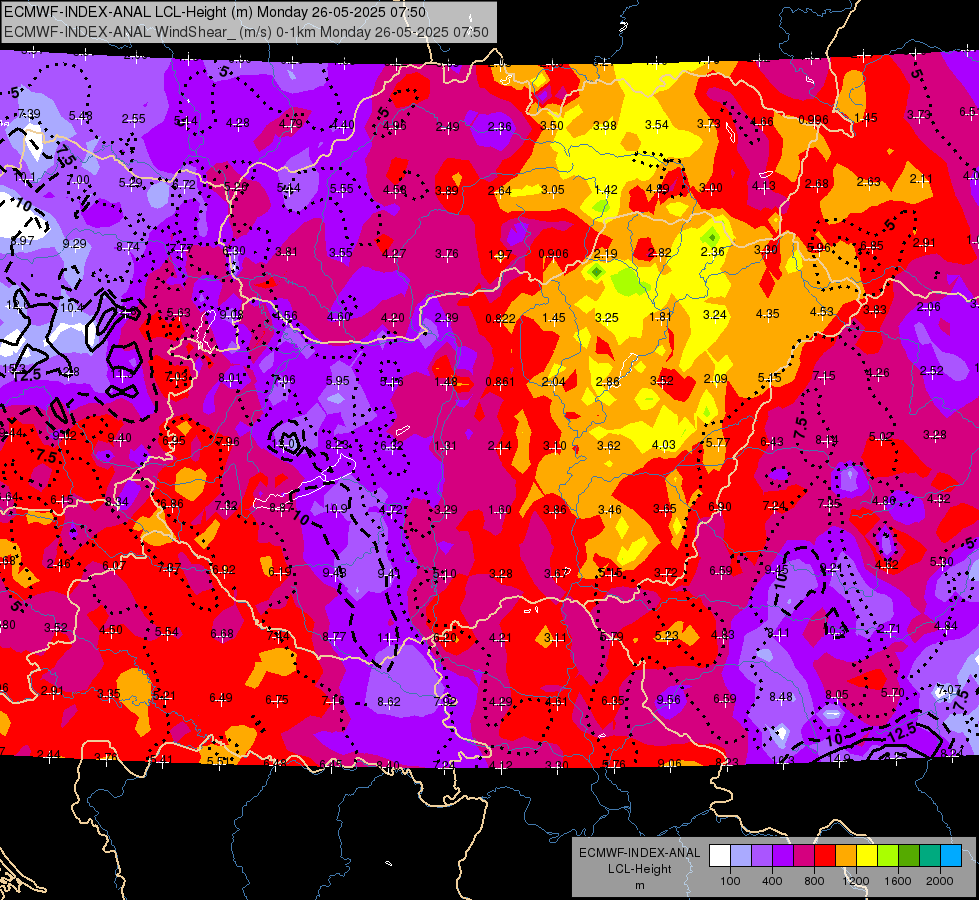
Task: Click the legend label 100
Action: coord(730,881)
